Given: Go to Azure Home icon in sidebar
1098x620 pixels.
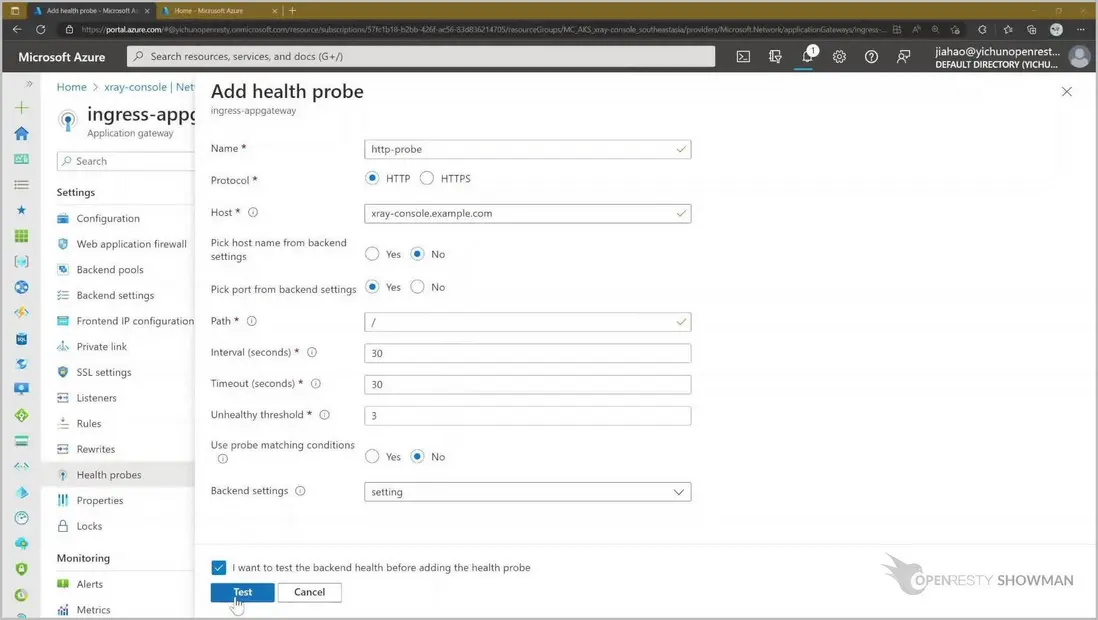Looking at the screenshot, I should (x=22, y=133).
